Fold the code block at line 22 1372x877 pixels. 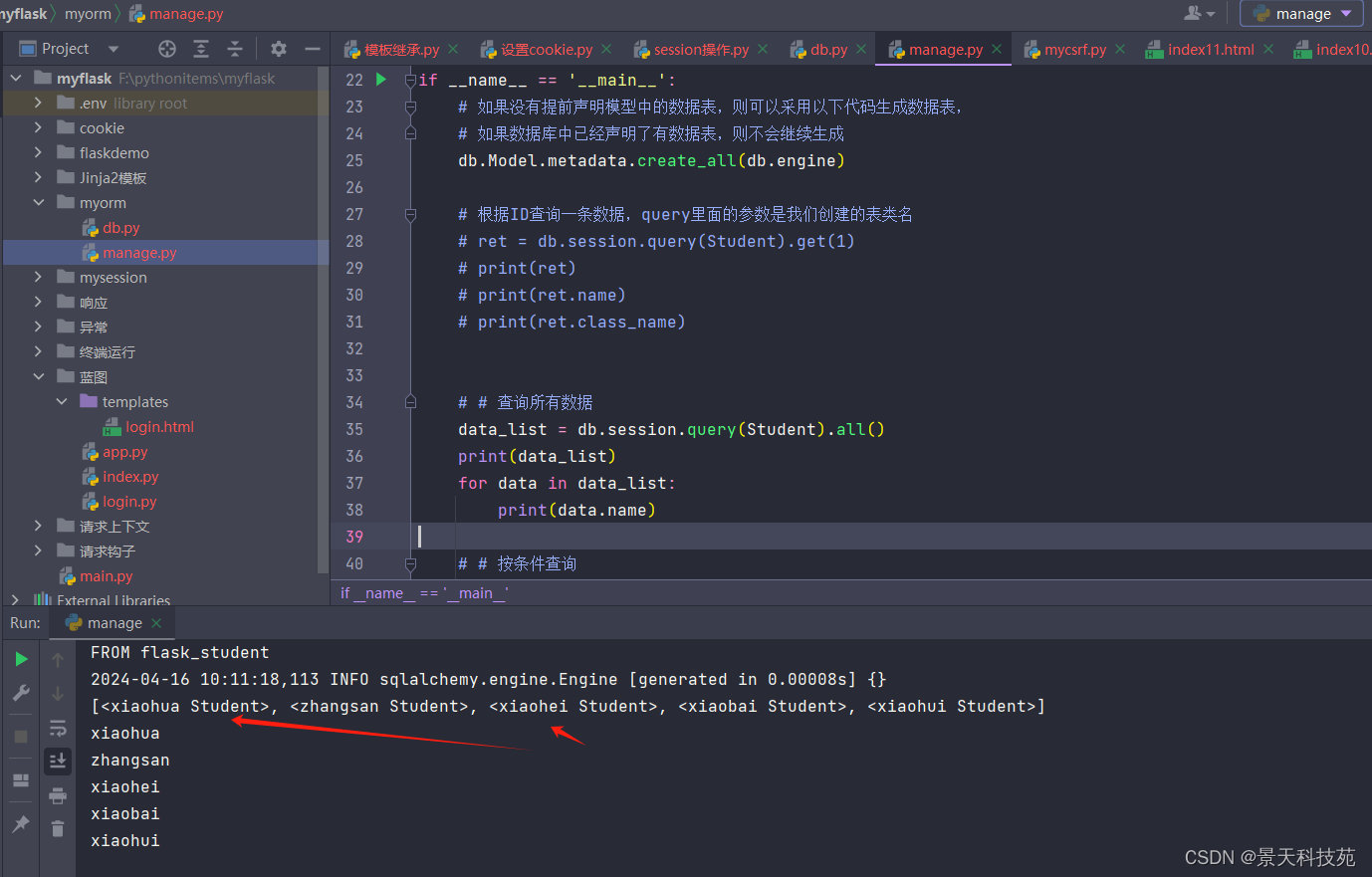point(410,80)
